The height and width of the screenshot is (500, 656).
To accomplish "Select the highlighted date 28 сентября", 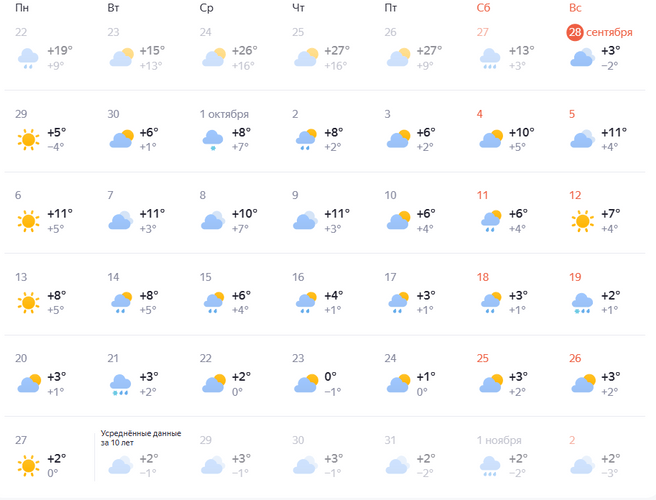I will click(601, 32).
